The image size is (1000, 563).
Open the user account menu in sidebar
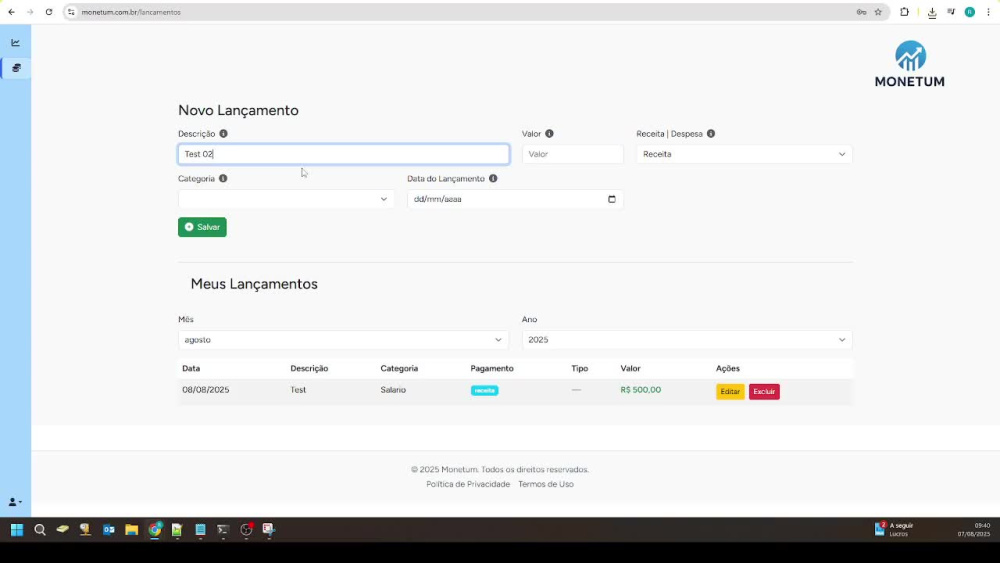[15, 502]
